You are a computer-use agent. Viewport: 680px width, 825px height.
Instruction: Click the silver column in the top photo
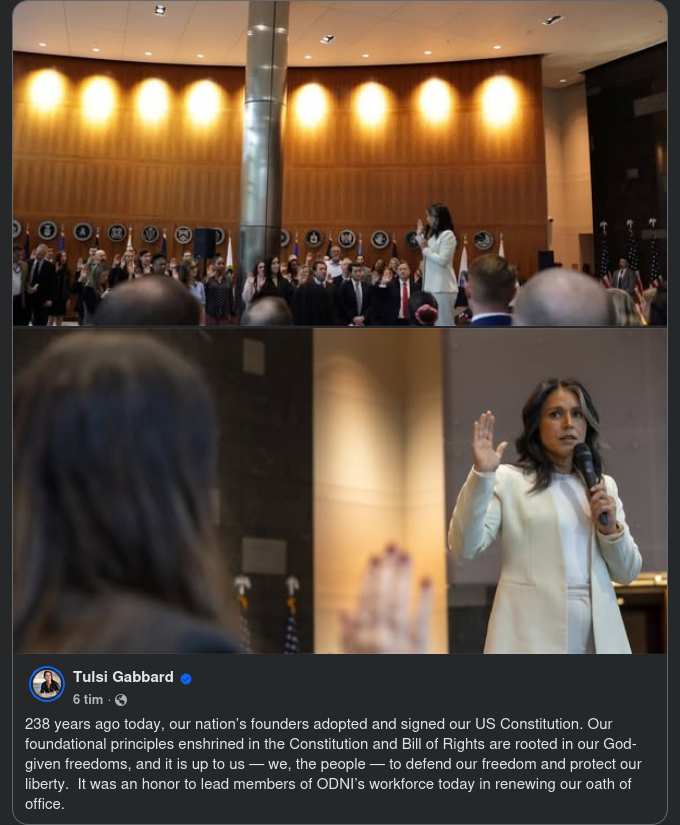pos(263,147)
